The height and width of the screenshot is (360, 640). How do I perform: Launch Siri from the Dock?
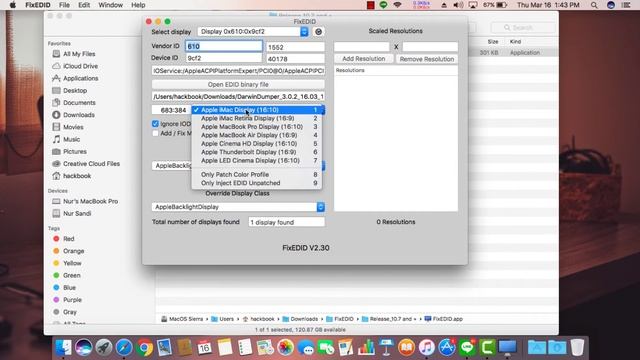point(83,348)
